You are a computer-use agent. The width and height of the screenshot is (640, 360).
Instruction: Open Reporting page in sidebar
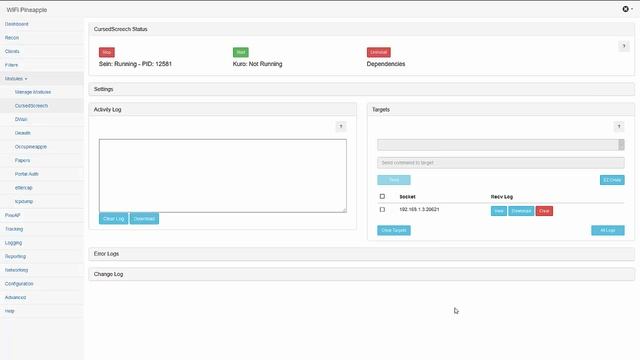[15, 256]
